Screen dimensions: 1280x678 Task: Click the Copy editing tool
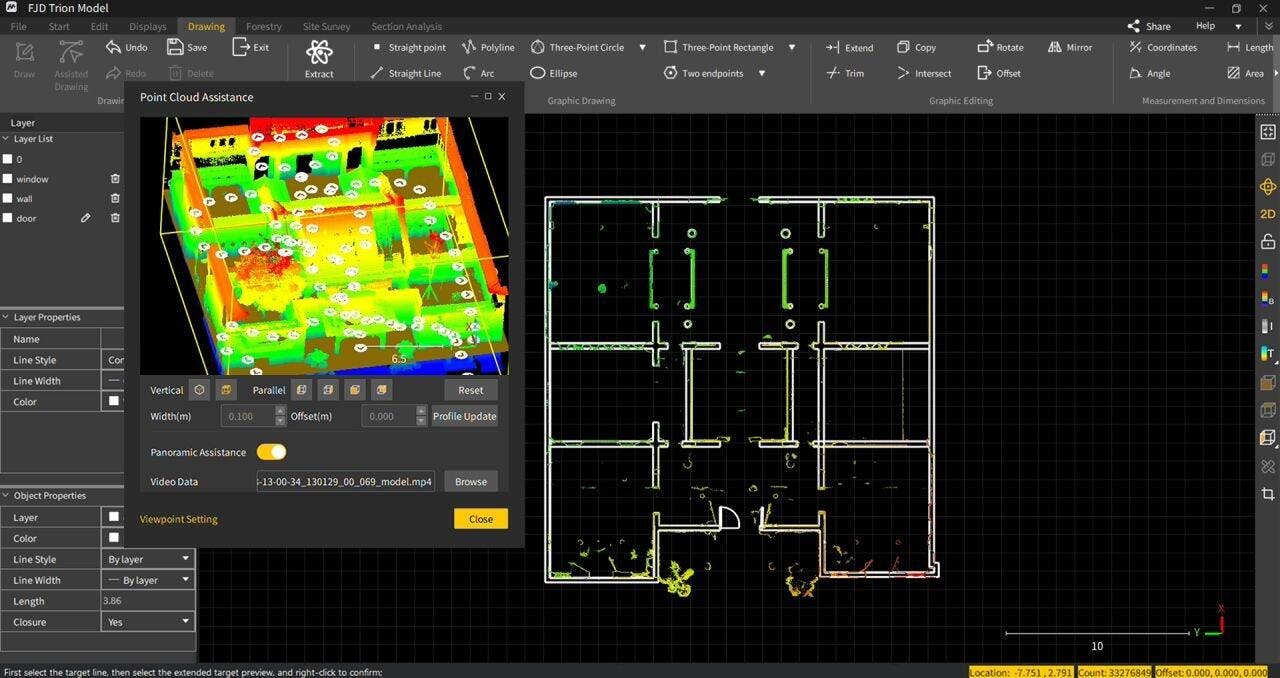pos(916,47)
